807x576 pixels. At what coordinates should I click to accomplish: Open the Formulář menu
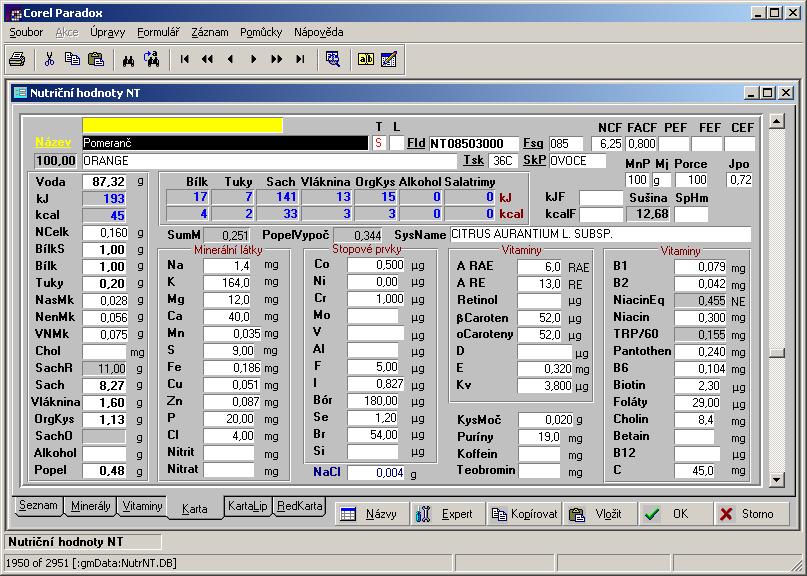[x=158, y=32]
